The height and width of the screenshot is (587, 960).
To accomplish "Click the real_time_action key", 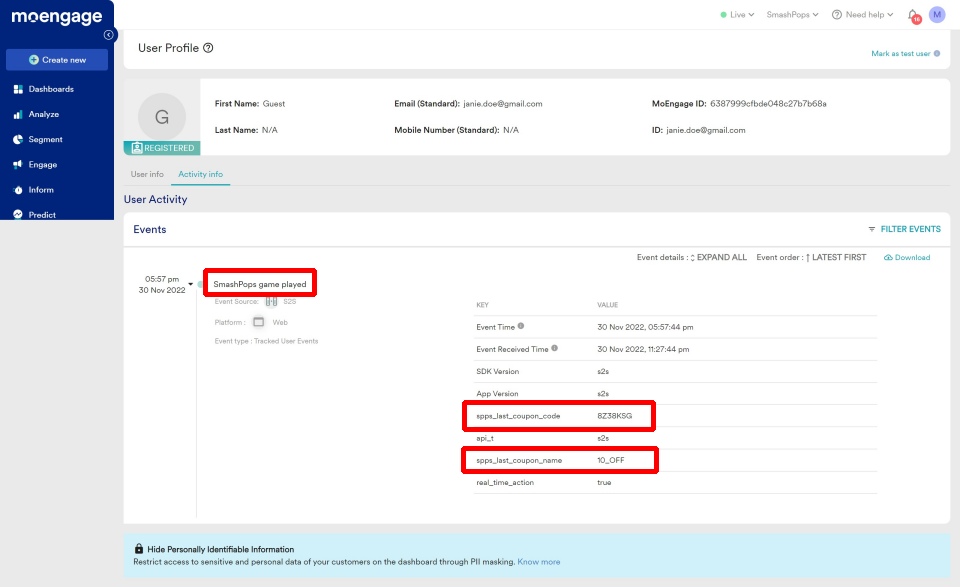I will [x=504, y=483].
